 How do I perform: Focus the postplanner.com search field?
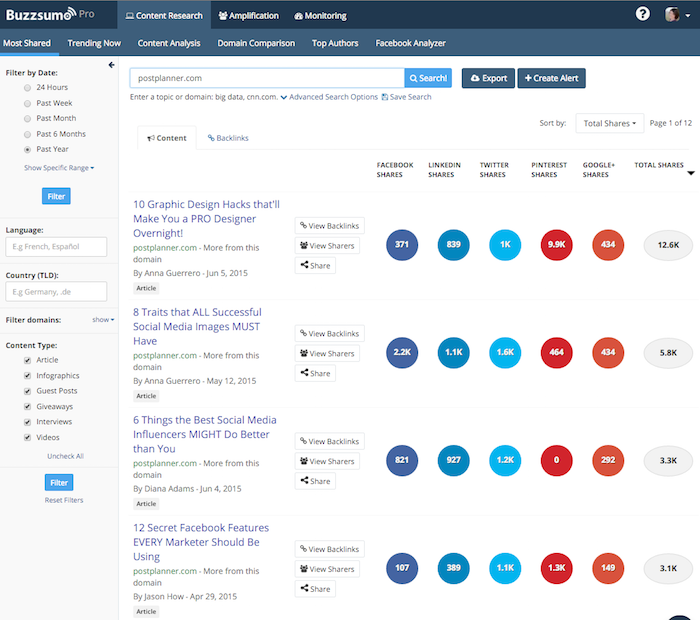267,78
